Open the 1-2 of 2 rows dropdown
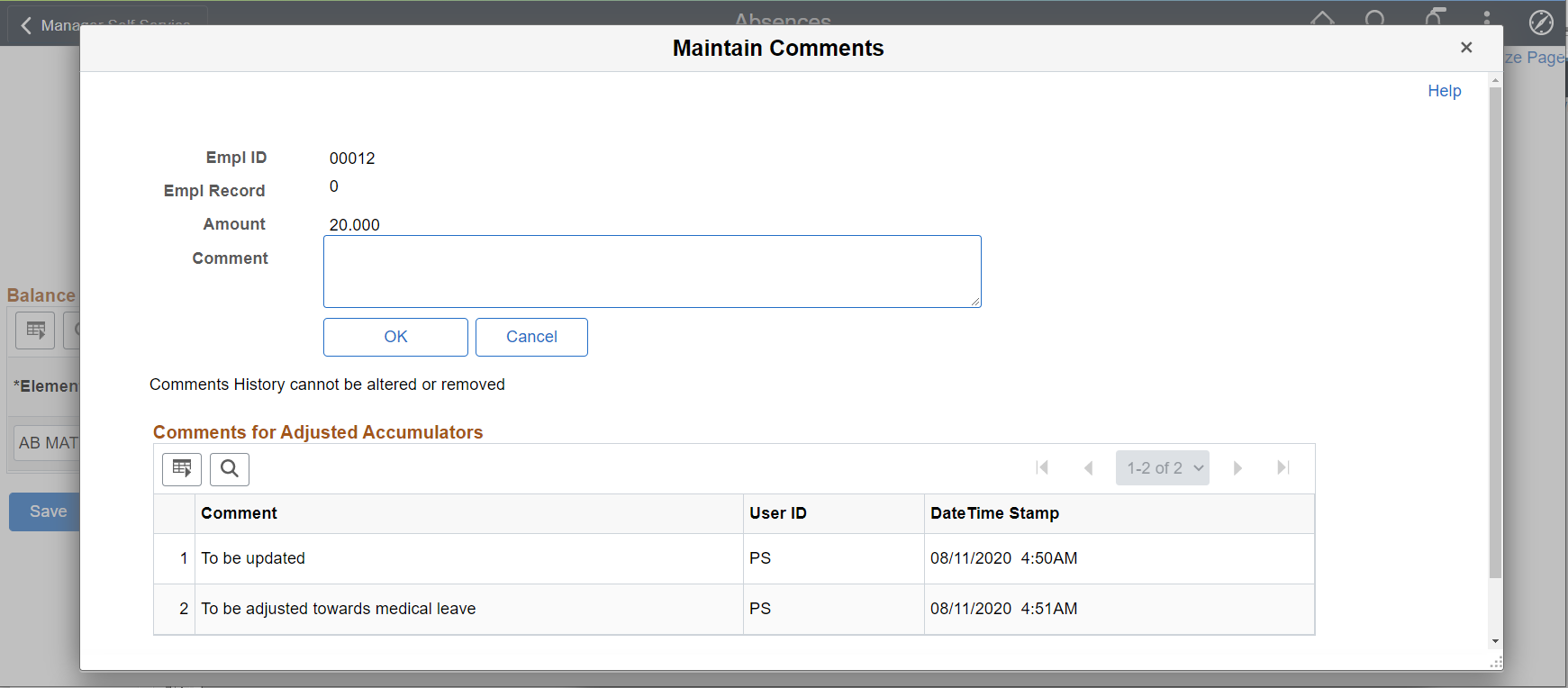Viewport: 1568px width, 688px height. point(1163,468)
